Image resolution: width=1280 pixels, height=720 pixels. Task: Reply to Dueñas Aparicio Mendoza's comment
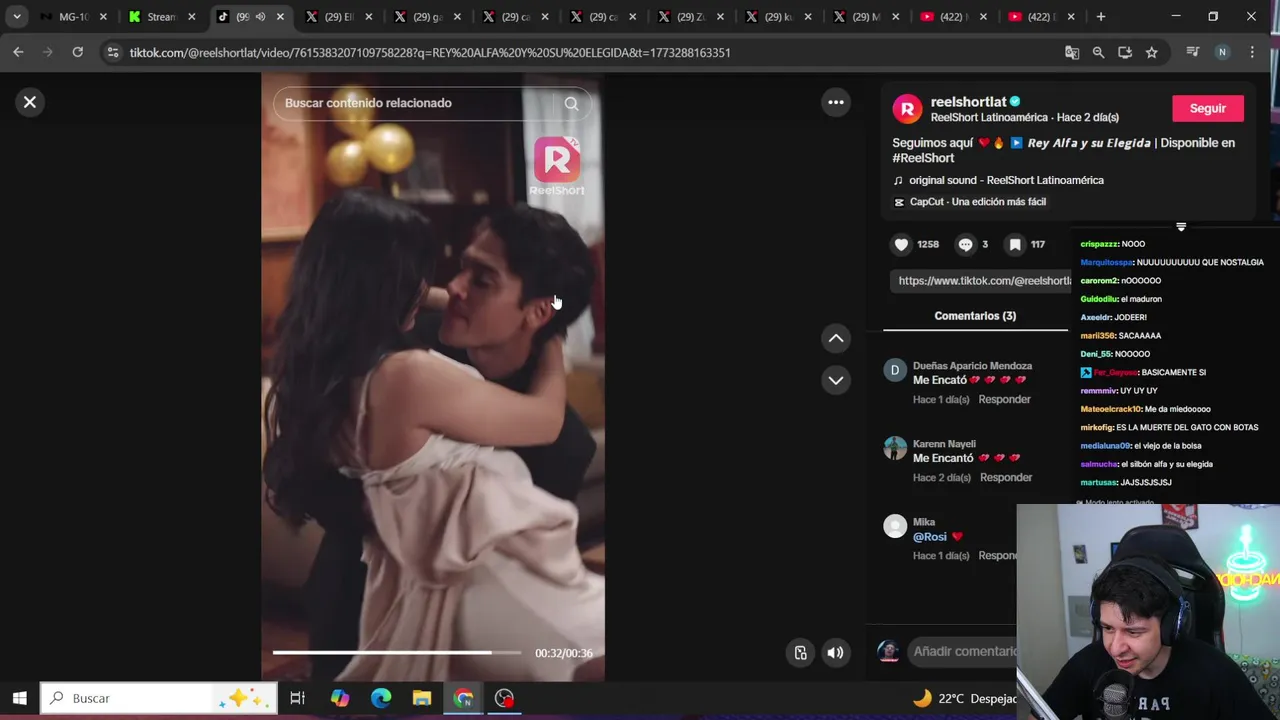(1004, 399)
